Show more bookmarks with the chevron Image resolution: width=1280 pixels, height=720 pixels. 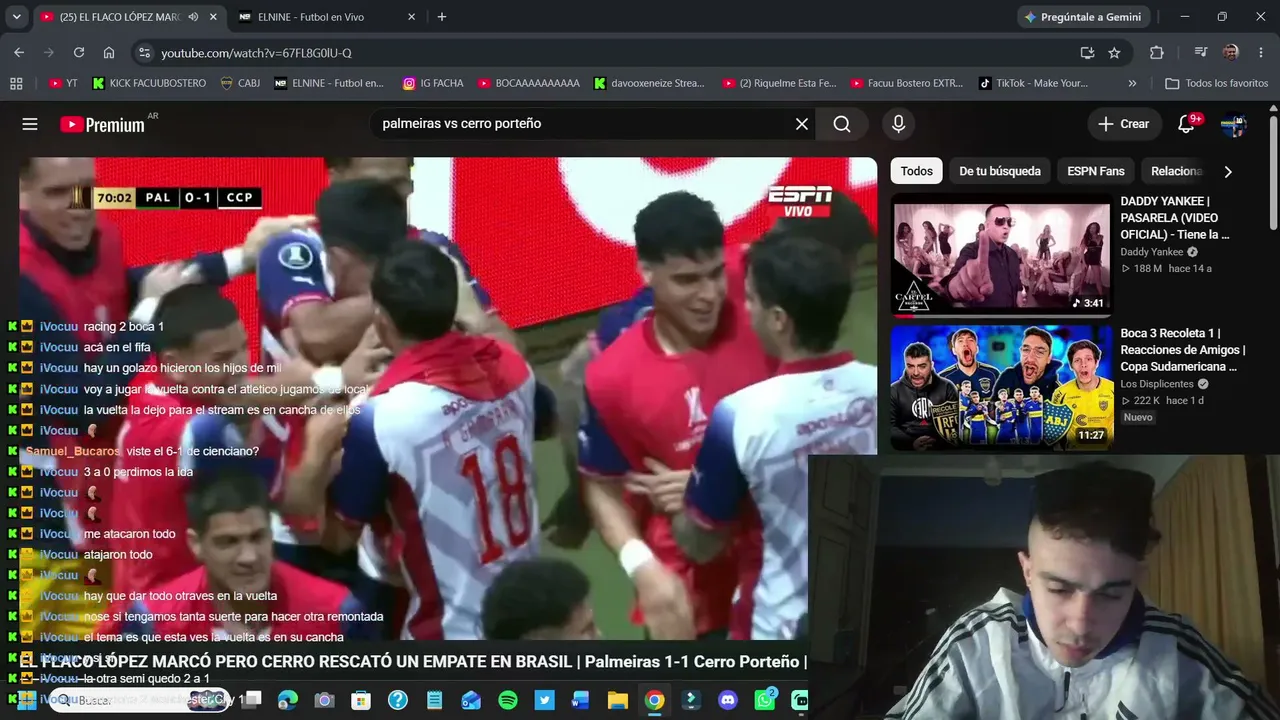pyautogui.click(x=1132, y=83)
